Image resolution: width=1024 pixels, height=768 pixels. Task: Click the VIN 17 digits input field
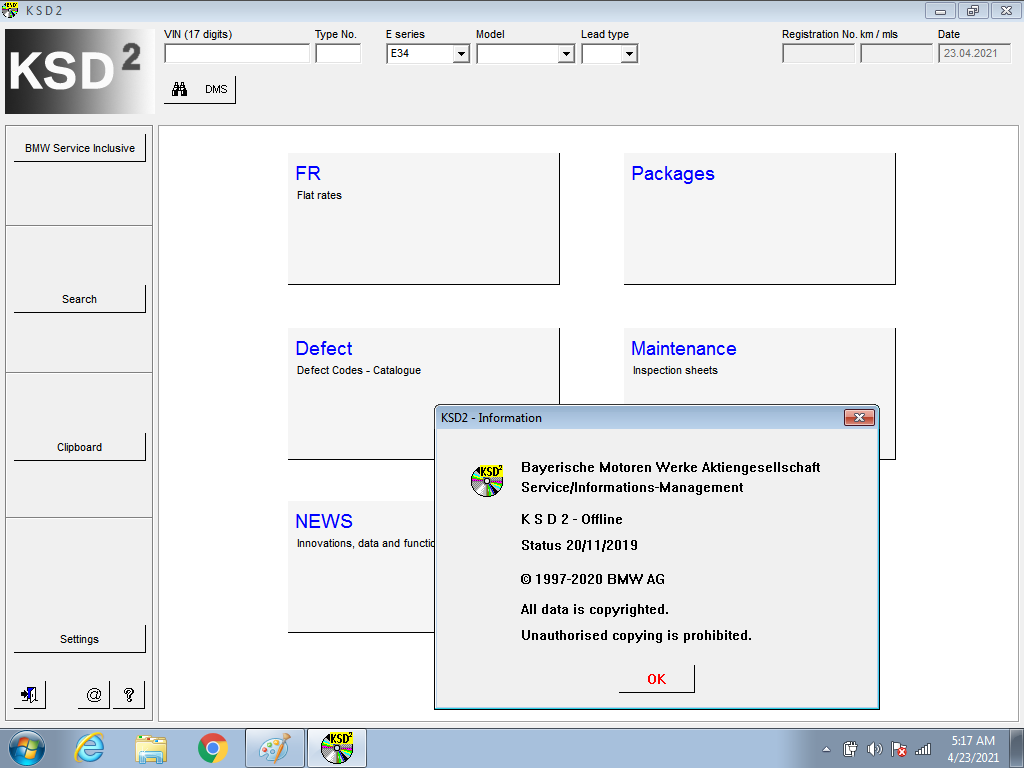pos(237,54)
